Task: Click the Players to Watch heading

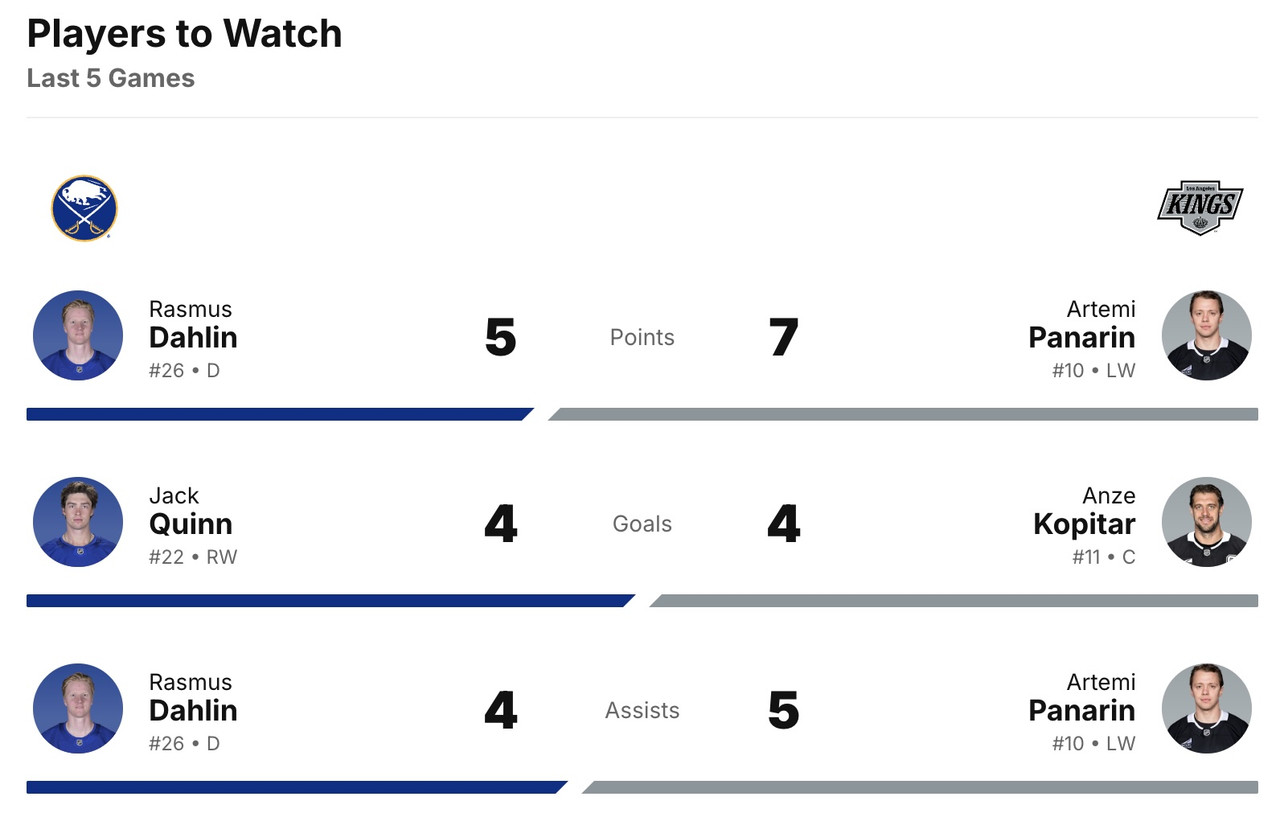Action: 184,34
